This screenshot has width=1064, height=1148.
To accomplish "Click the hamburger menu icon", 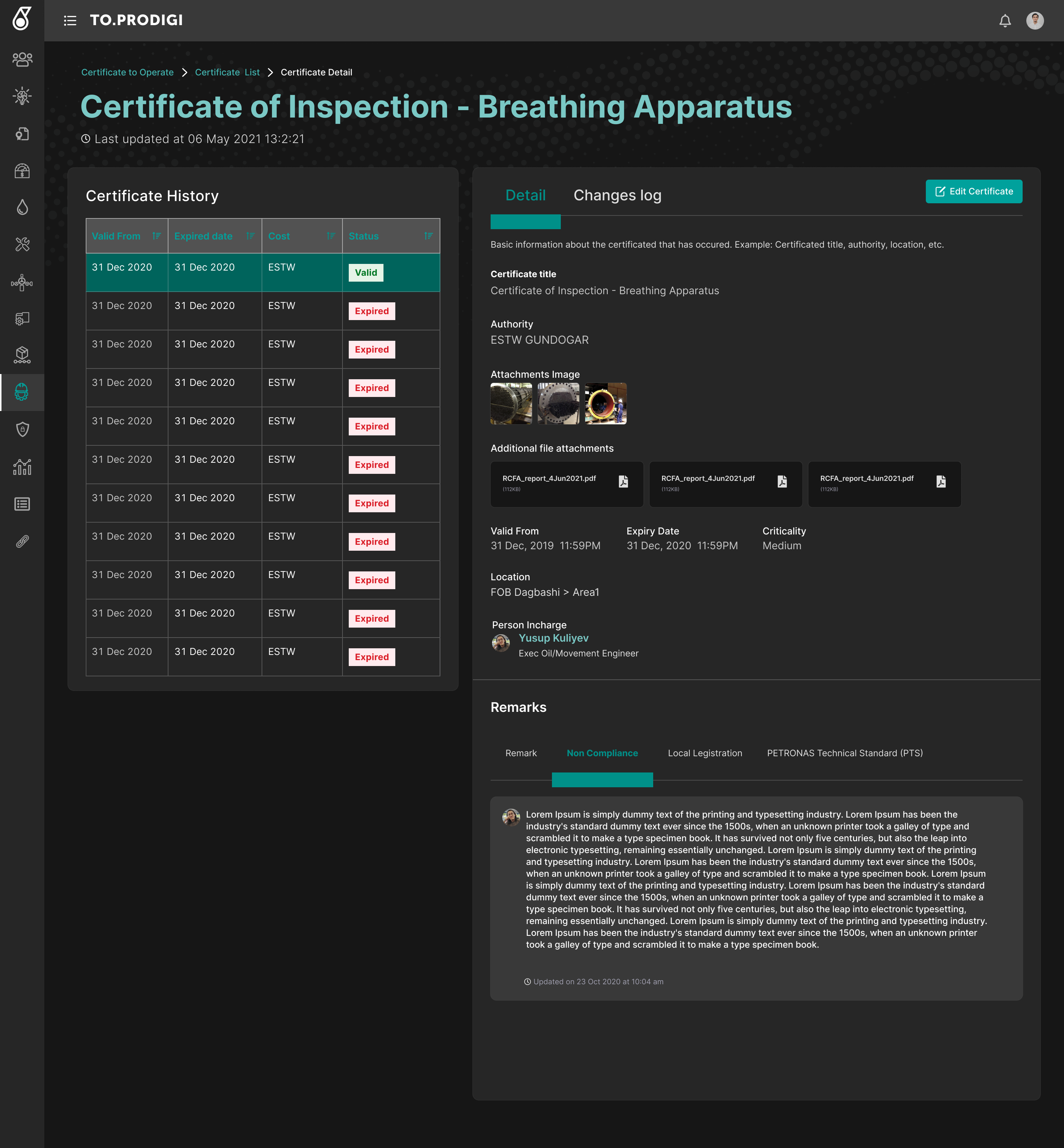I will (70, 21).
